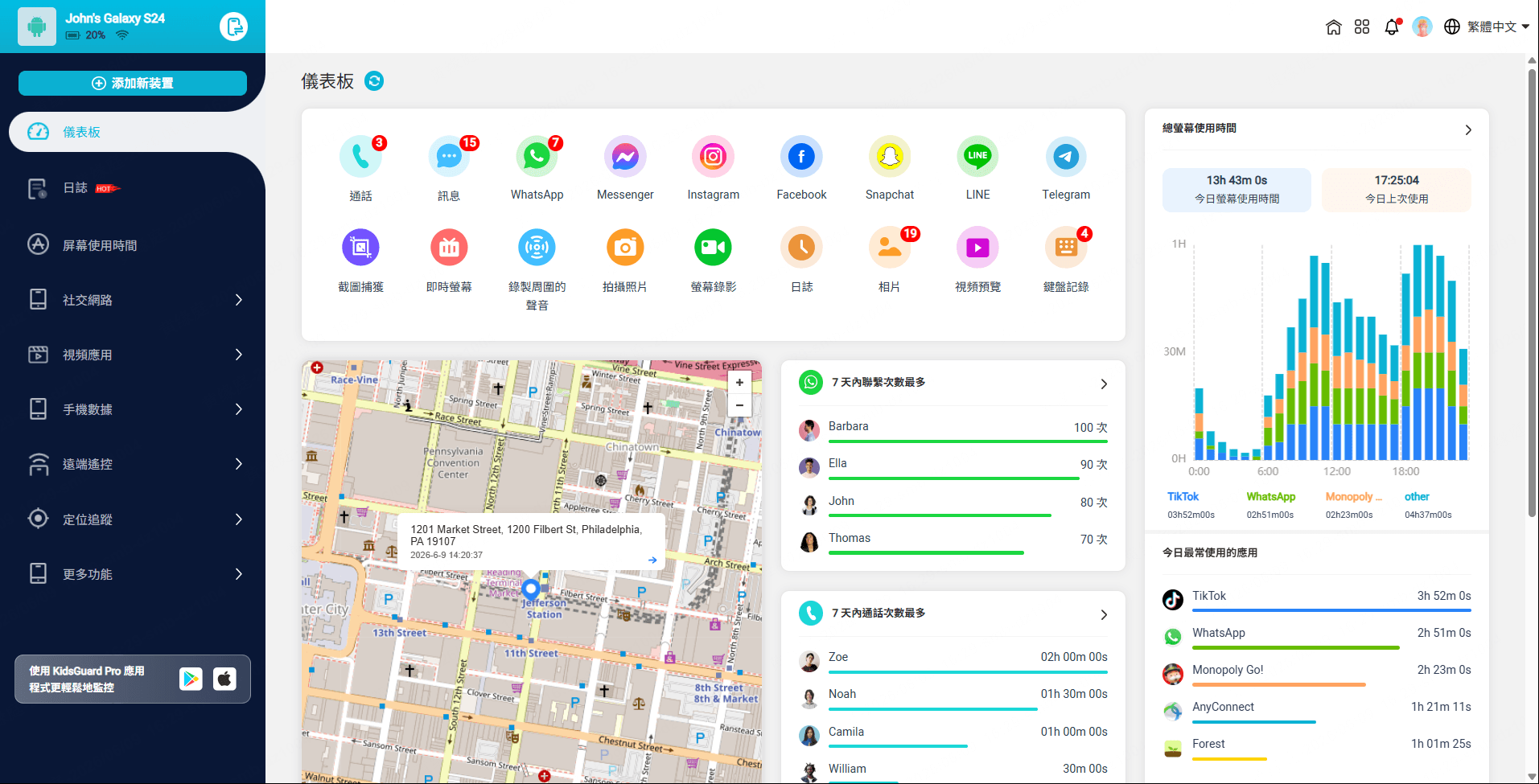Screen dimensions: 1539x784
Task: Click the 今日螢幕使用時間 13h 43m card
Action: click(1237, 190)
